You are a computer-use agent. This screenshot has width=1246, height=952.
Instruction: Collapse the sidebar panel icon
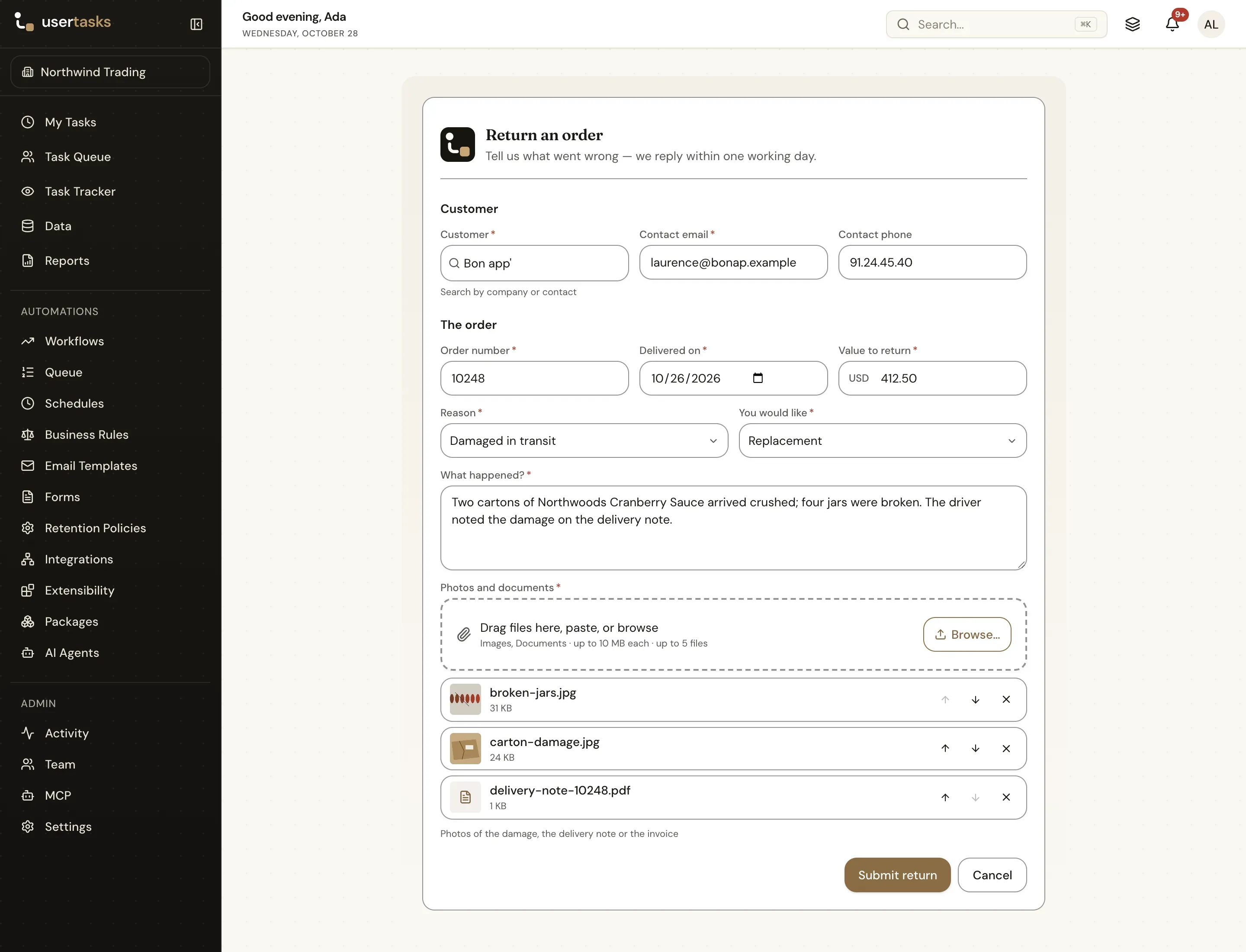pyautogui.click(x=196, y=24)
